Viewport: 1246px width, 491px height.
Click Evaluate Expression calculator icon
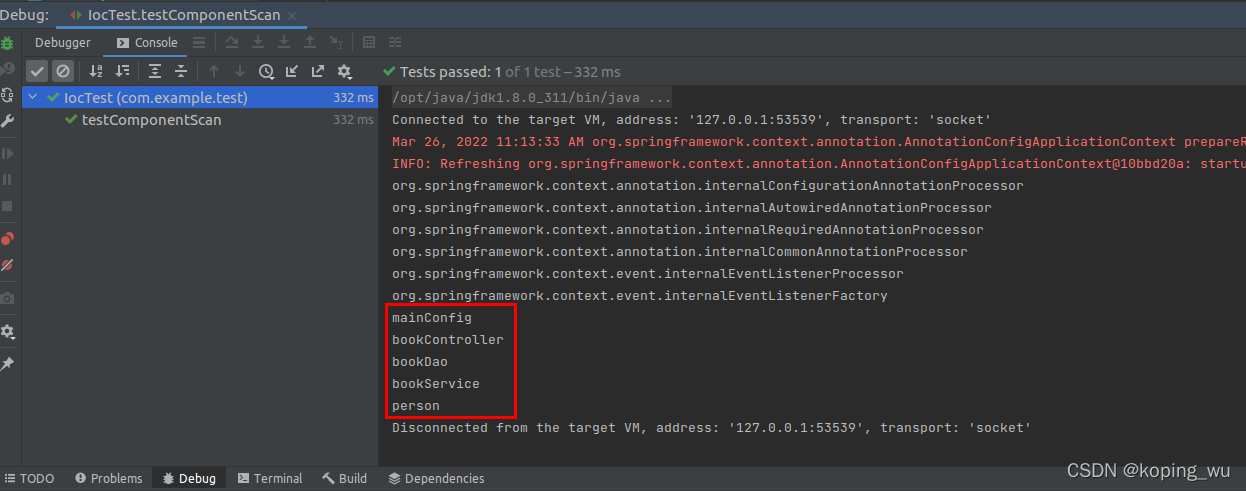pos(369,43)
